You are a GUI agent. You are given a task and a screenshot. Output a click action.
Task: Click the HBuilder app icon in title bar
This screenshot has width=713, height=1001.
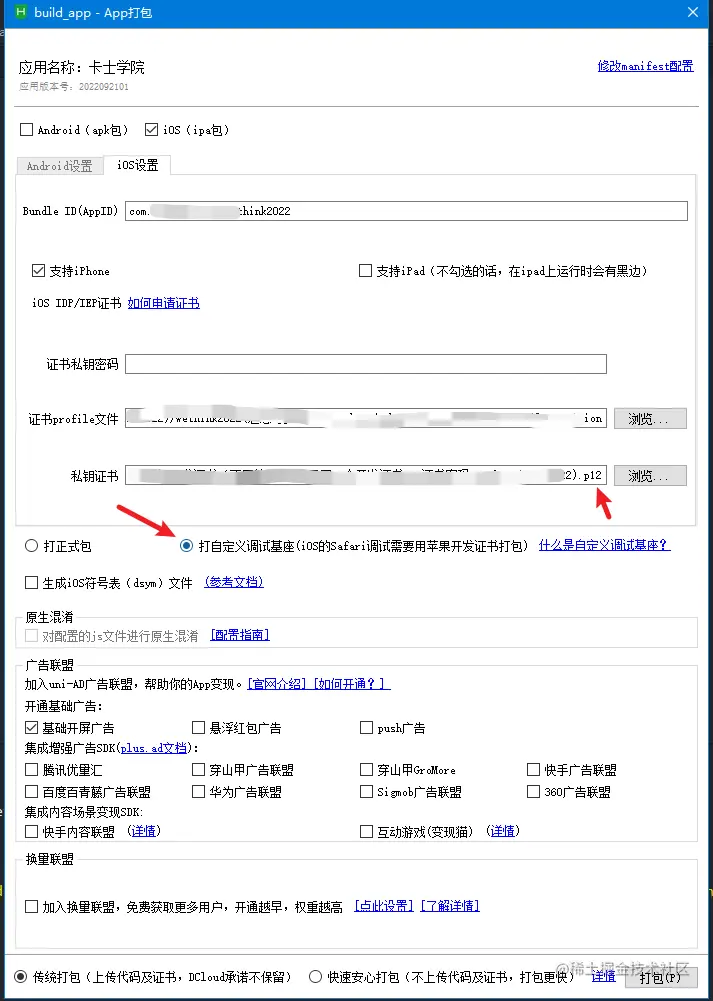point(21,13)
